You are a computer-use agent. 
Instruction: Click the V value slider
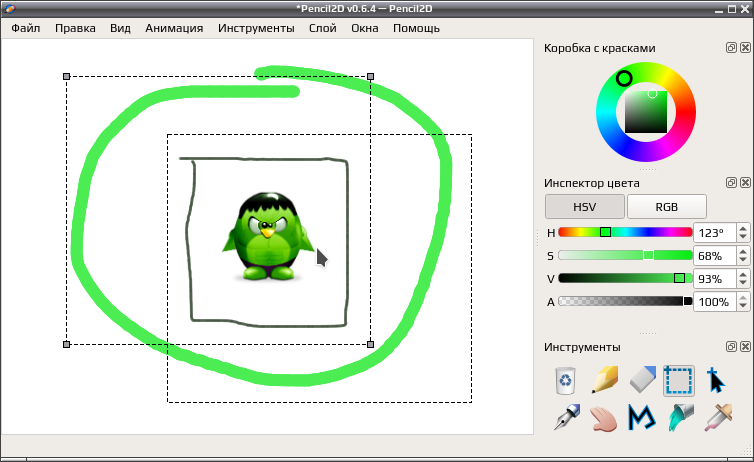click(625, 278)
